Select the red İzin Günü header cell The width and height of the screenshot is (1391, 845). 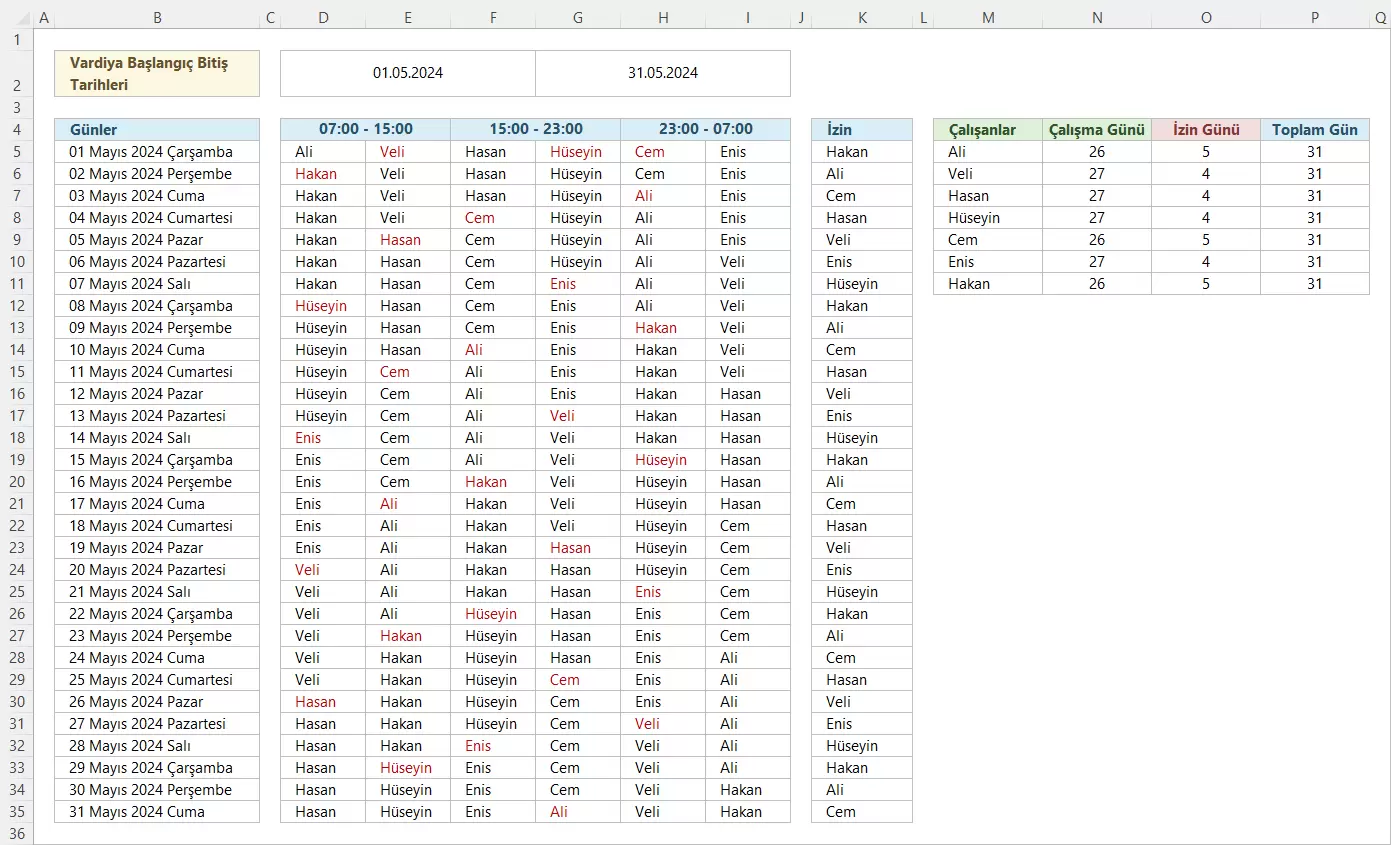point(1205,130)
